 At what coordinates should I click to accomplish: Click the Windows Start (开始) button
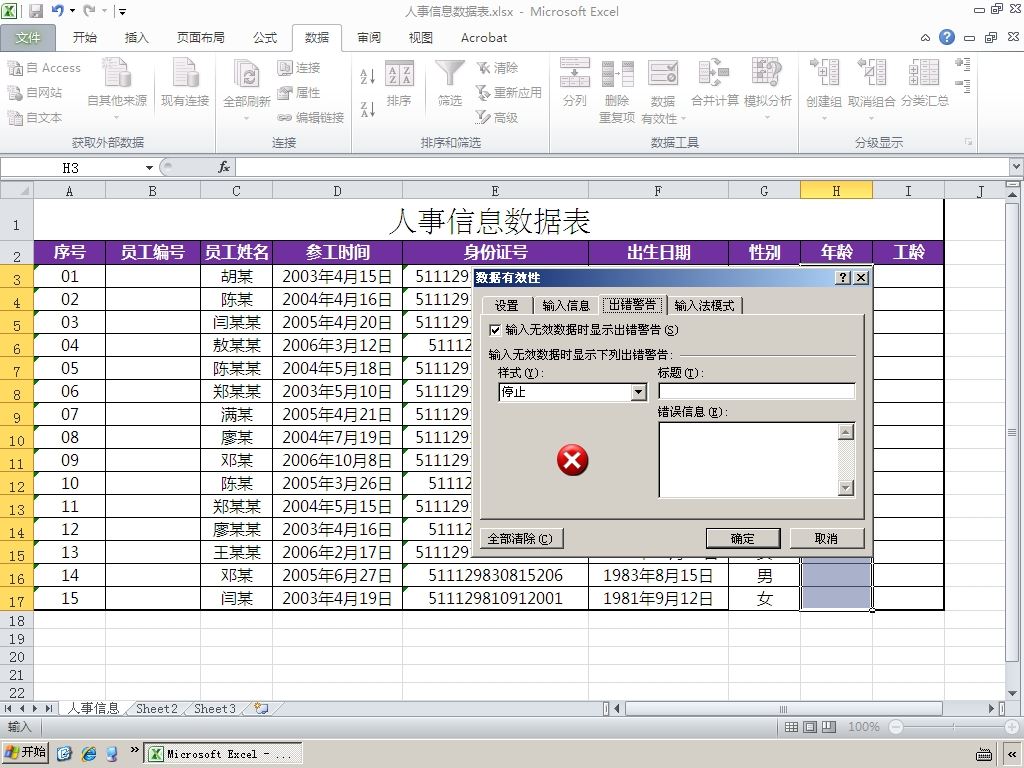point(25,752)
